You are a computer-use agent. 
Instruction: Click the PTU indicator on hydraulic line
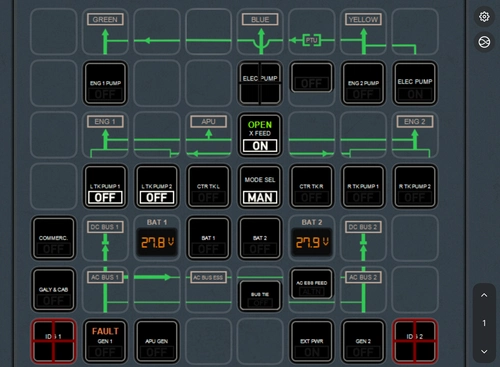coord(312,40)
